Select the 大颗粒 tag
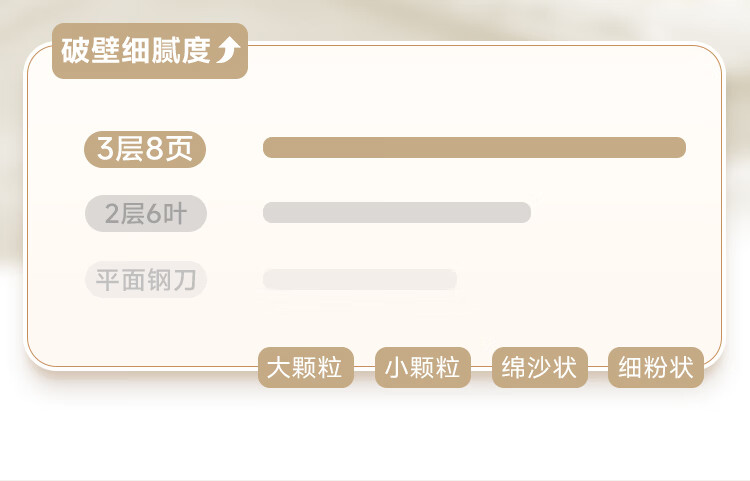The width and height of the screenshot is (750, 481). tap(306, 368)
